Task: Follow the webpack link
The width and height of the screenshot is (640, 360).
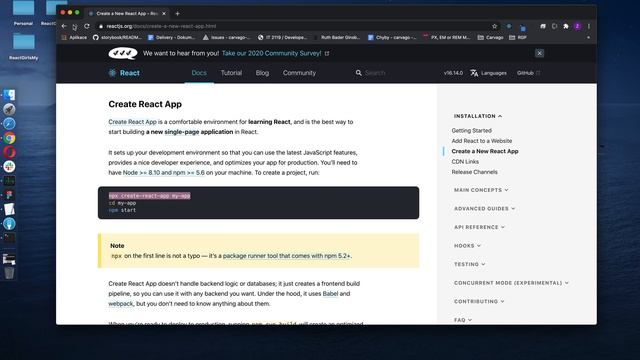Action: coord(121,304)
